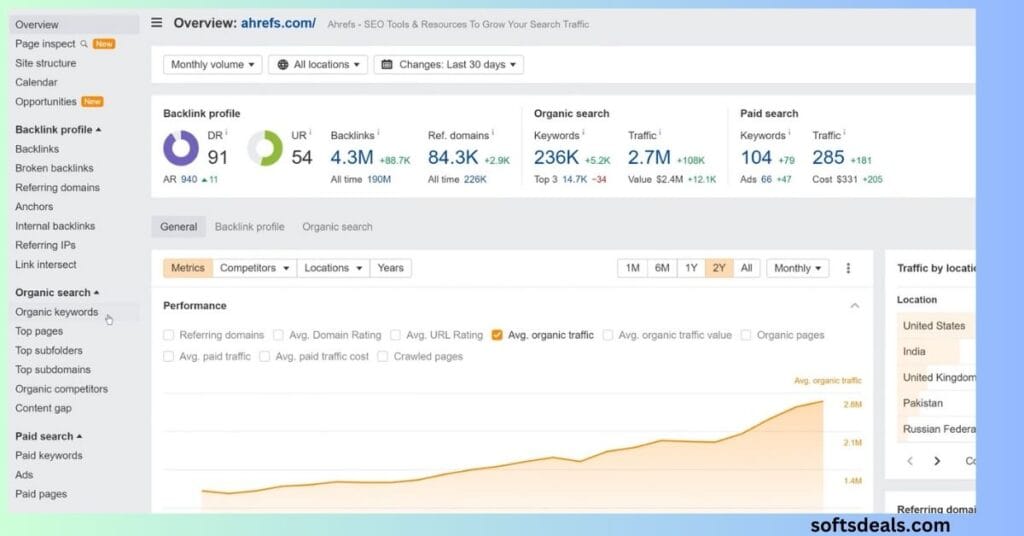Go to previous locations page arrow
1024x536 pixels.
(910, 461)
